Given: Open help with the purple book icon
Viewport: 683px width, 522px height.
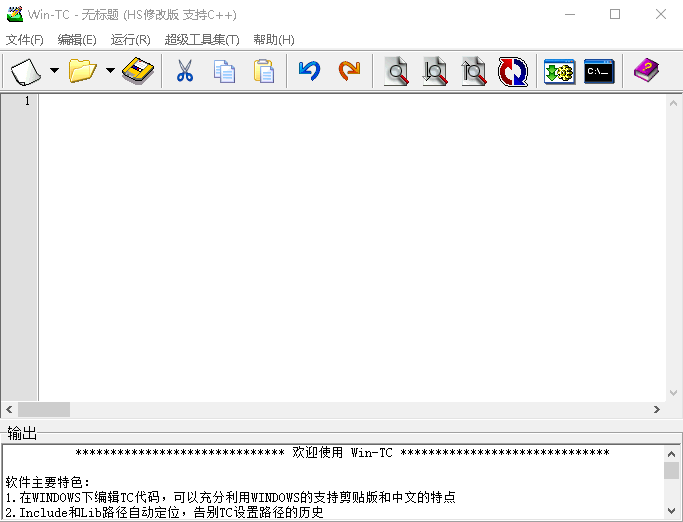Looking at the screenshot, I should (x=646, y=71).
